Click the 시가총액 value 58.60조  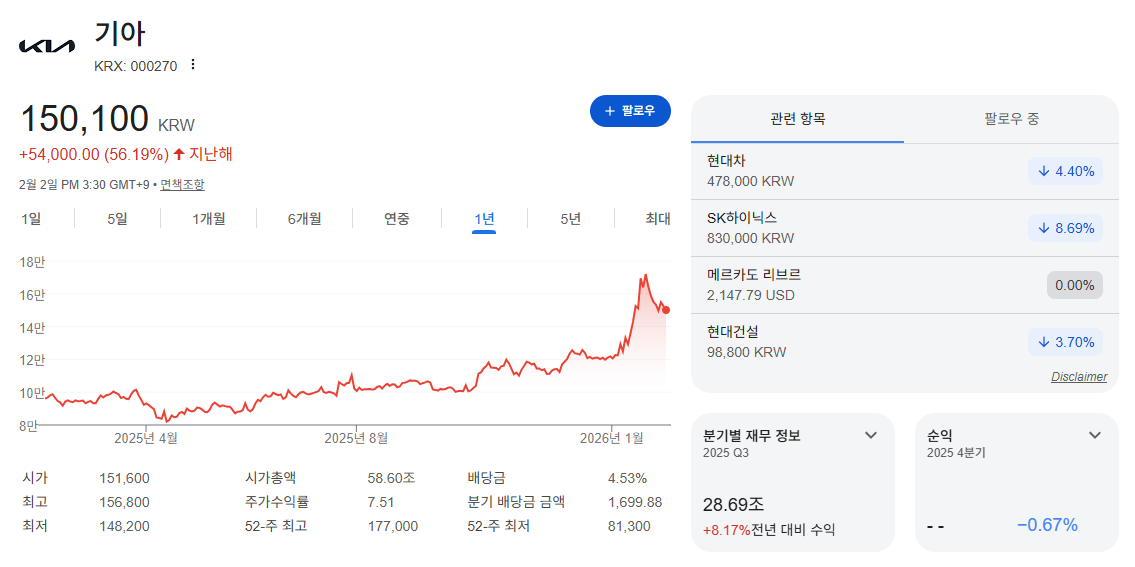point(391,478)
